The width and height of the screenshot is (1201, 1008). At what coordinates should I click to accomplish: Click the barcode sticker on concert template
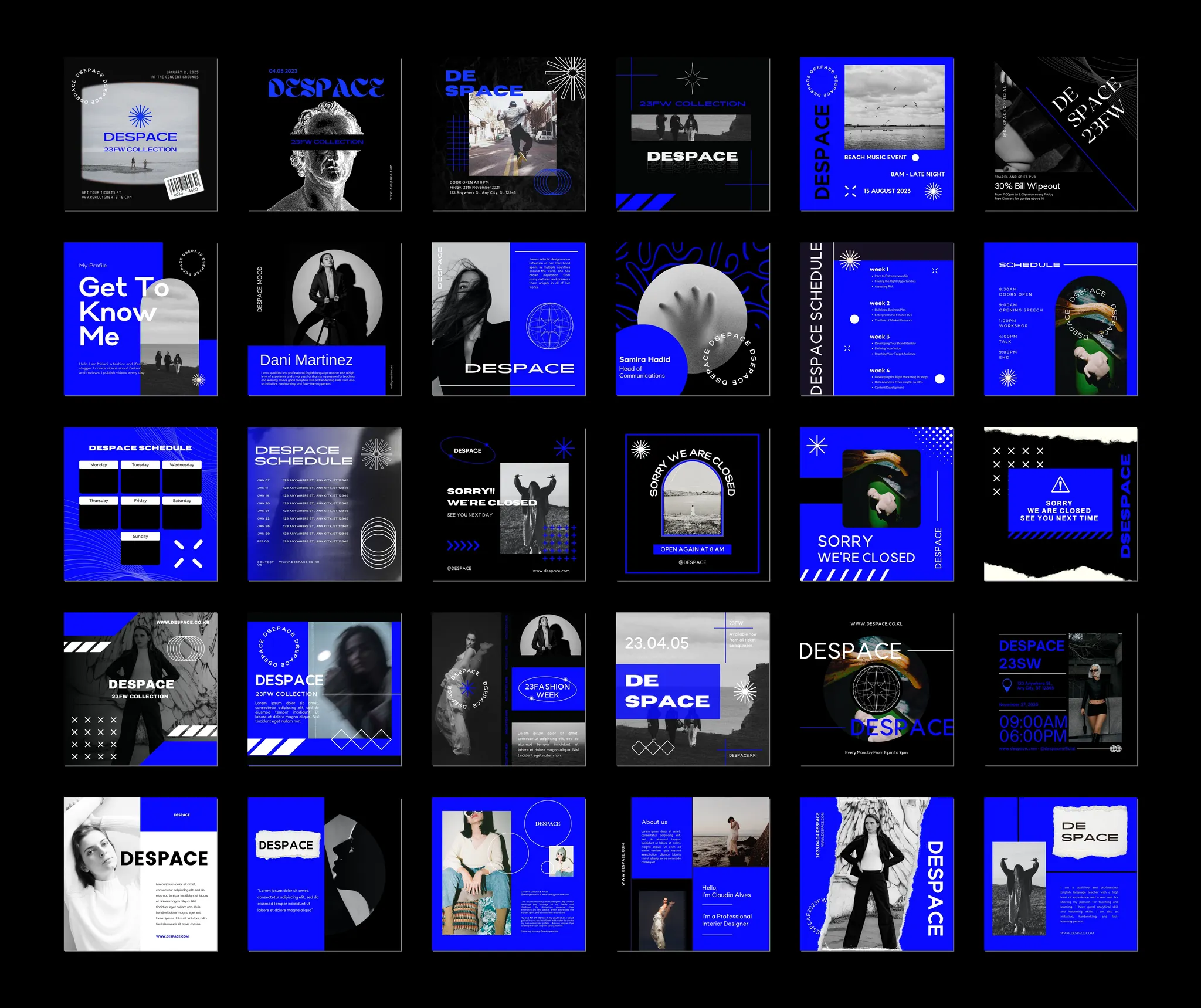184,184
